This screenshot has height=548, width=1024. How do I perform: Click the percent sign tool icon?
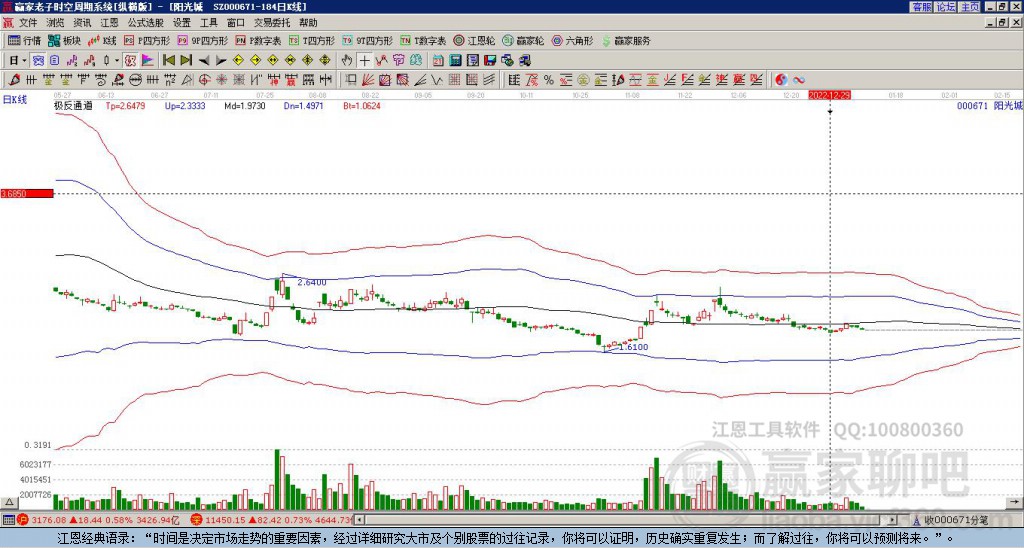pos(549,80)
